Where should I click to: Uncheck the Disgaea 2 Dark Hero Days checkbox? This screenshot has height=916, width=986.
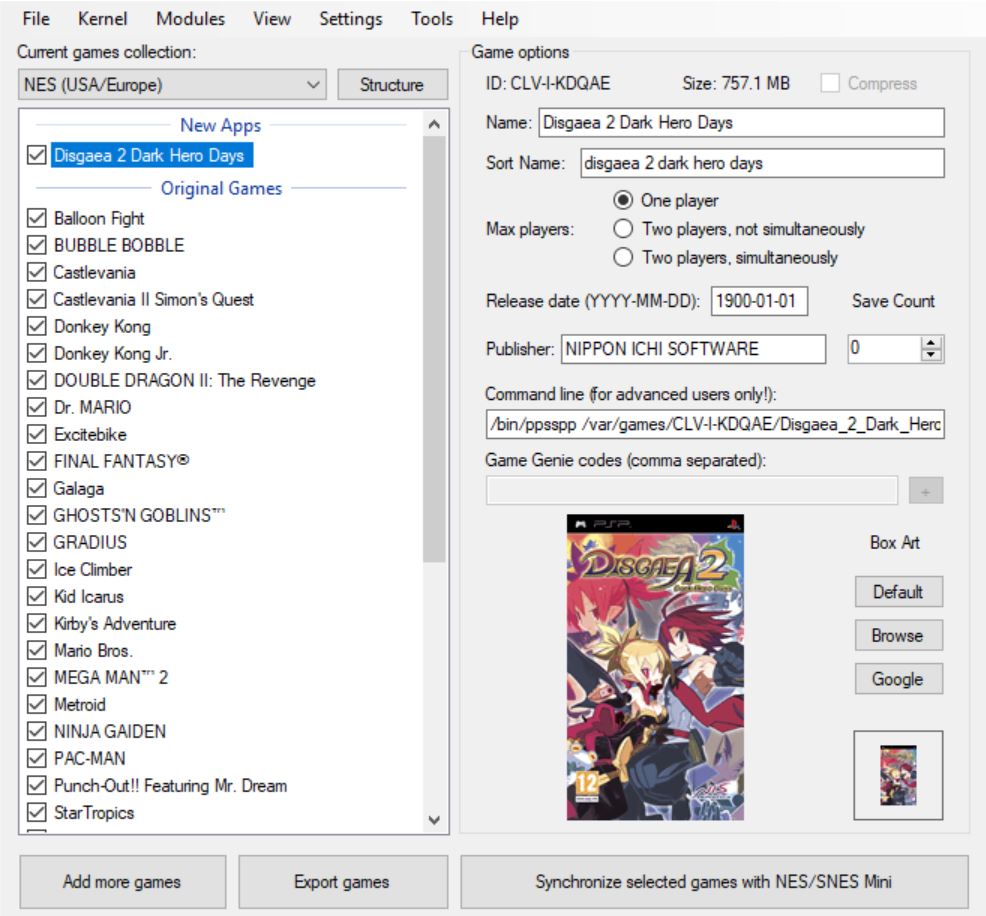coord(36,155)
